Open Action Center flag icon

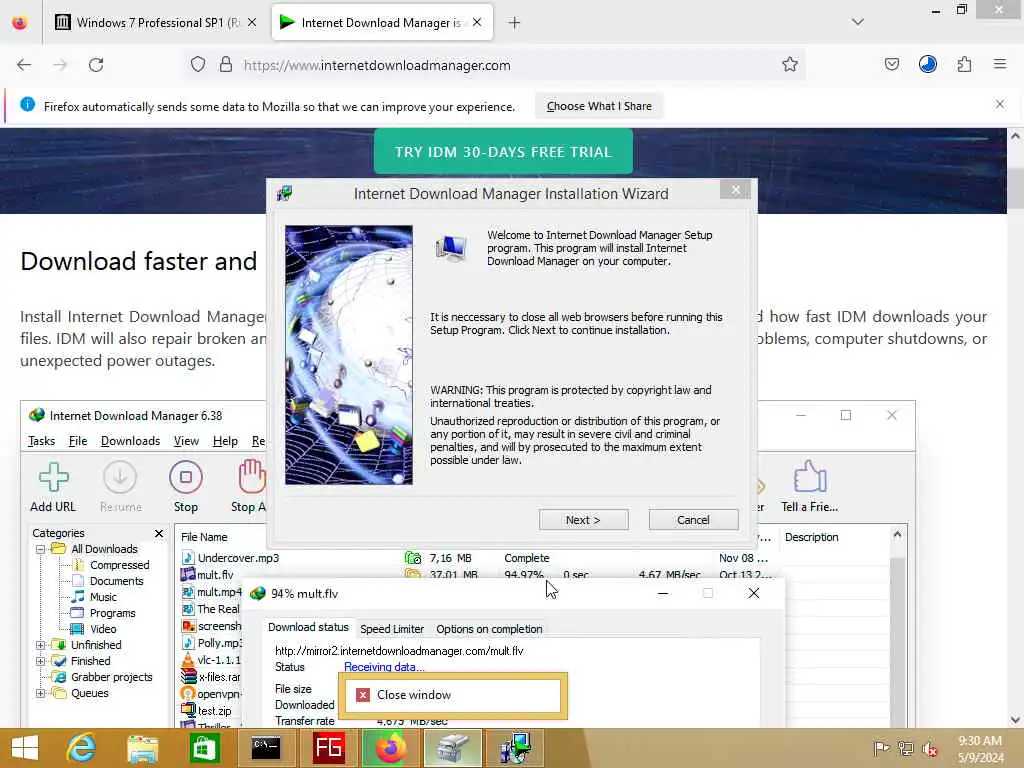[x=881, y=748]
